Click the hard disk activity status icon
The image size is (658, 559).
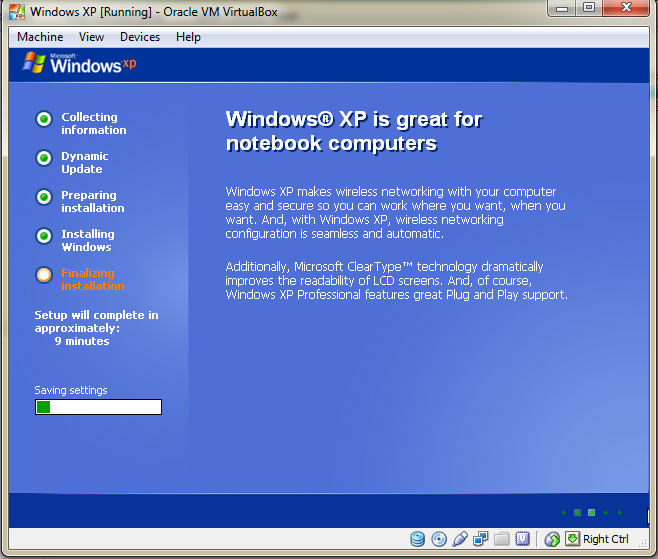(418, 539)
